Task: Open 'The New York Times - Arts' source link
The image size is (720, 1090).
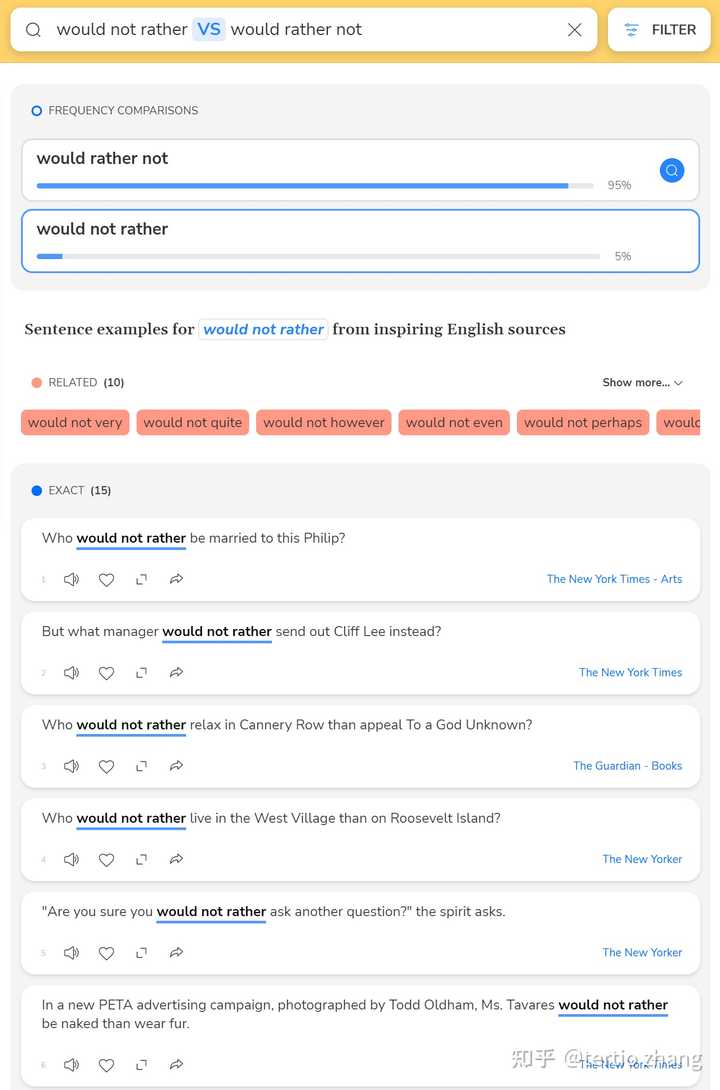Action: tap(614, 579)
